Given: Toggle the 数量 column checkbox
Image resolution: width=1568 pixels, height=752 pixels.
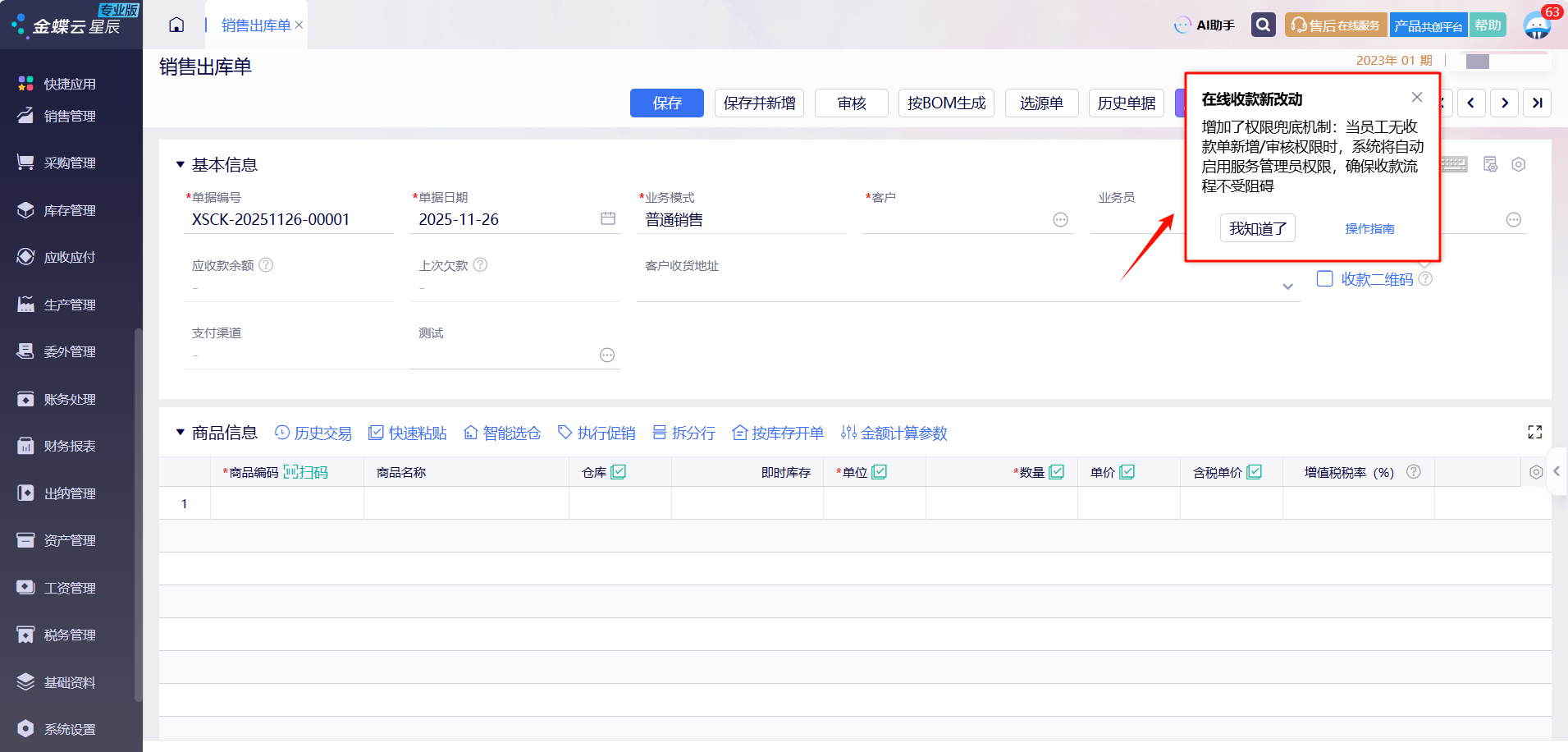Looking at the screenshot, I should pos(1057,471).
